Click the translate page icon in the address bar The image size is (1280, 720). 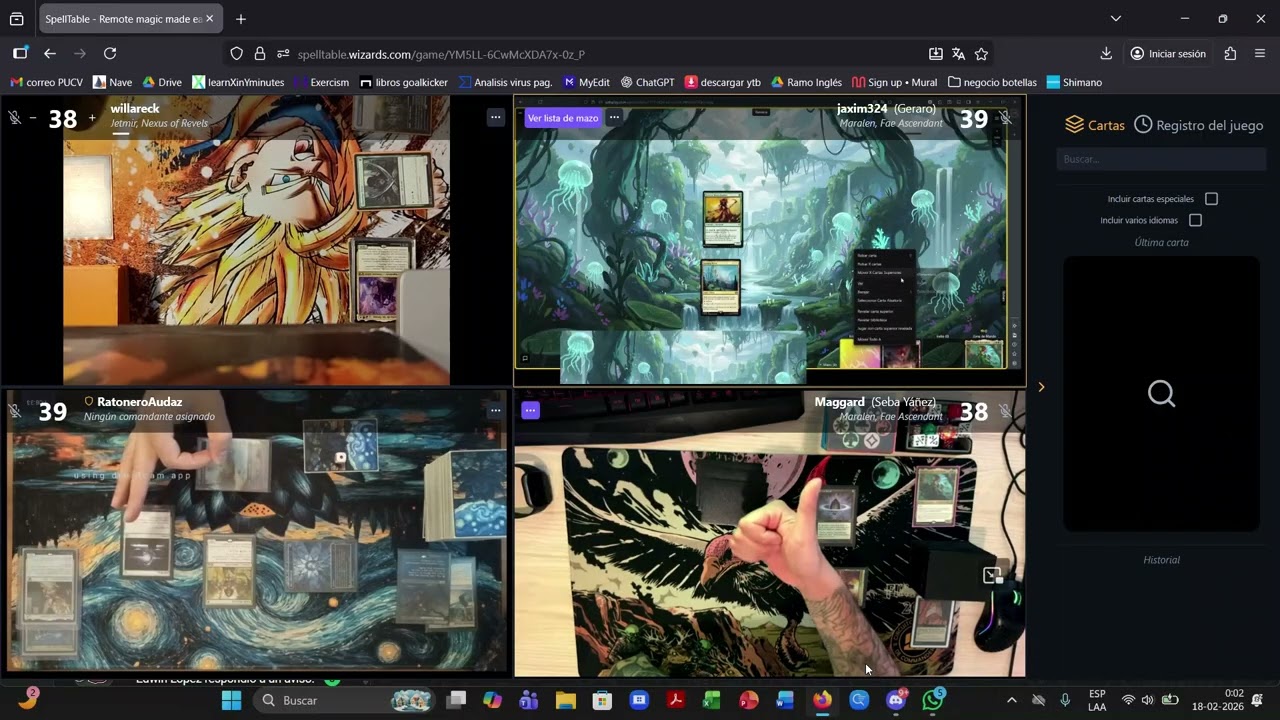(x=958, y=54)
